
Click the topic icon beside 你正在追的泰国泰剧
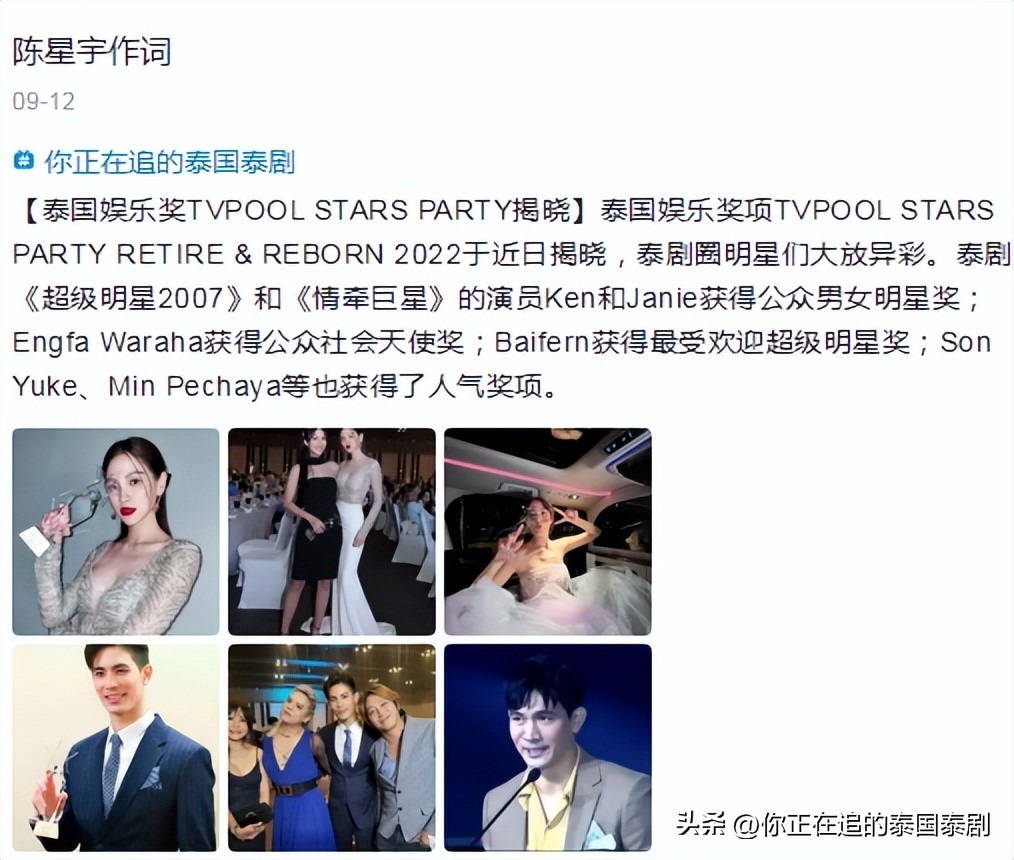tap(24, 161)
